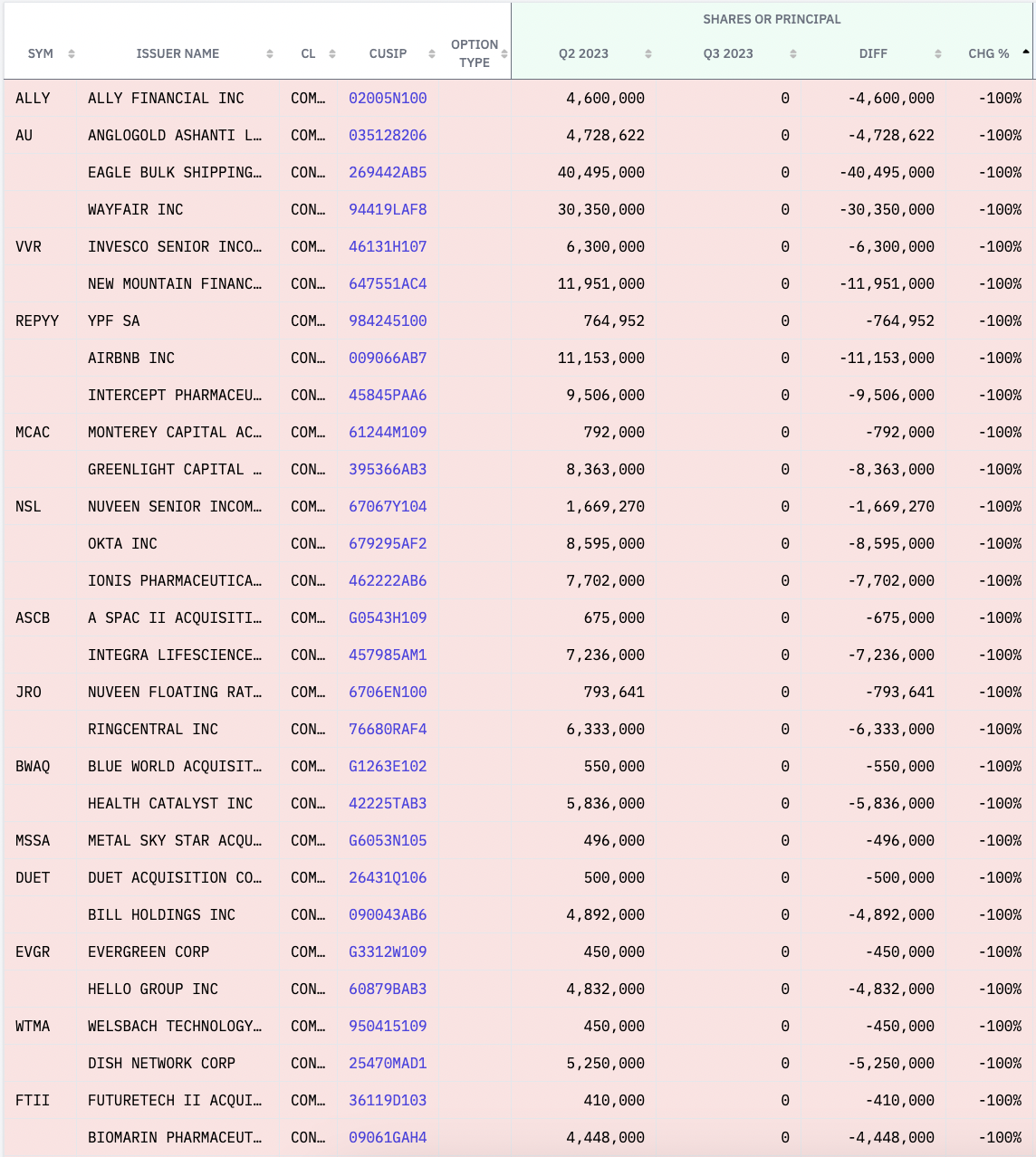1036x1157 pixels.
Task: Click sort arrows beside Q3 2023 column
Action: coord(793,54)
